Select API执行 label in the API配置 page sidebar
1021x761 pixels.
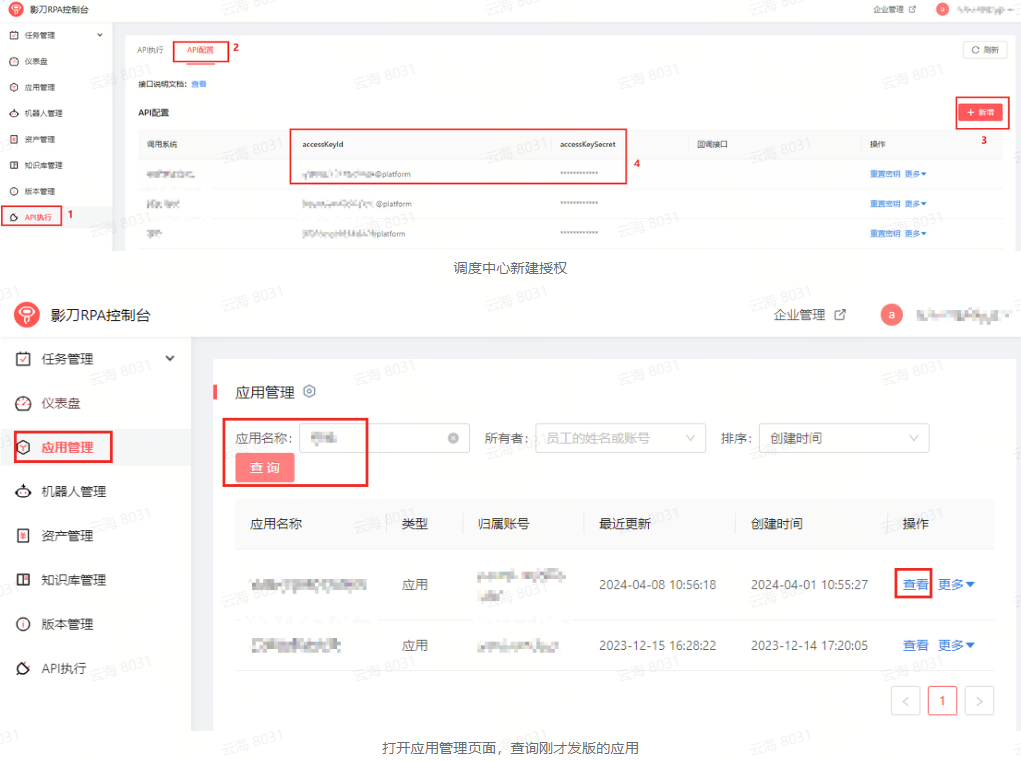(38, 217)
